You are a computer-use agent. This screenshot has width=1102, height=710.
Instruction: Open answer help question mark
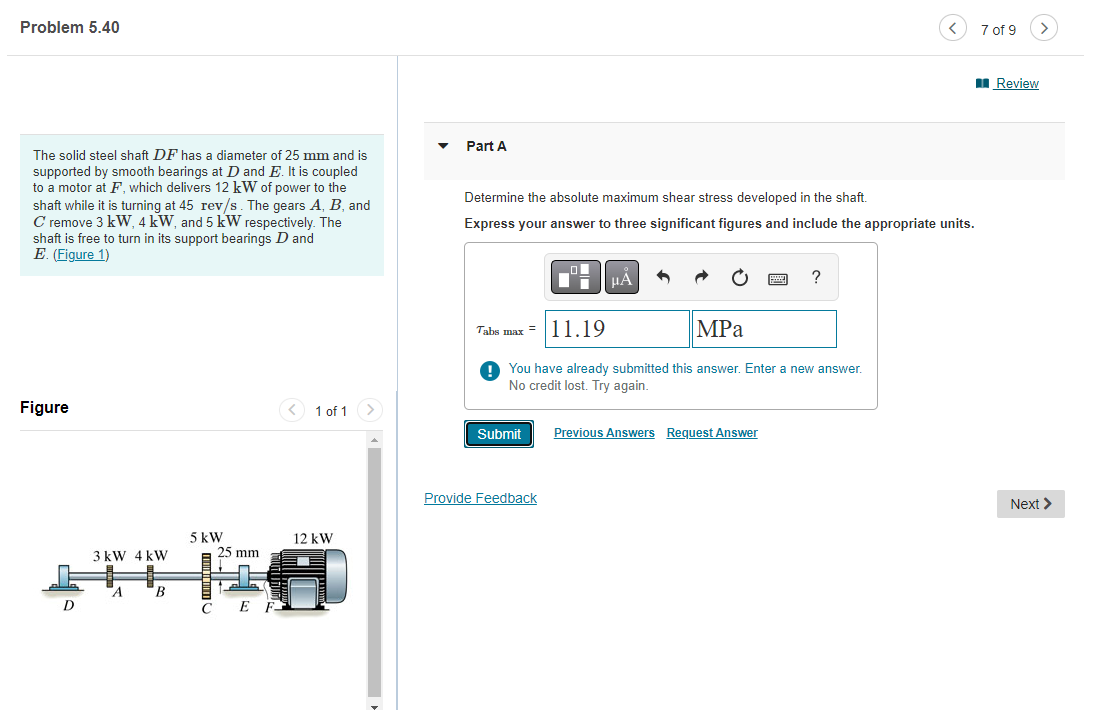click(816, 277)
